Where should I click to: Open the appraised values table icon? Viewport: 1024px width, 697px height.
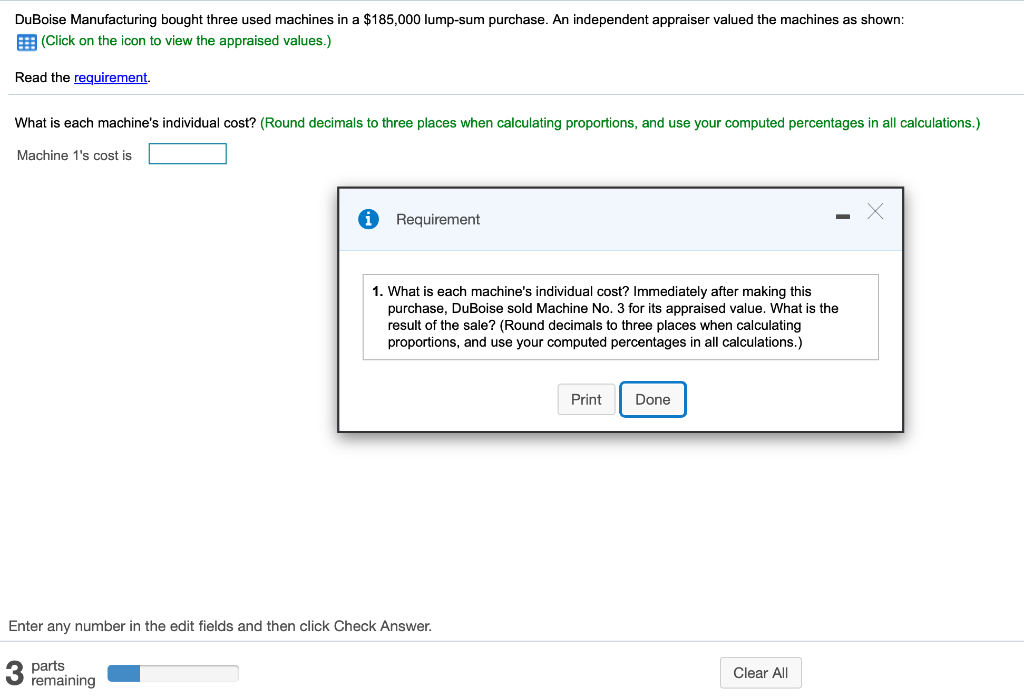coord(26,42)
